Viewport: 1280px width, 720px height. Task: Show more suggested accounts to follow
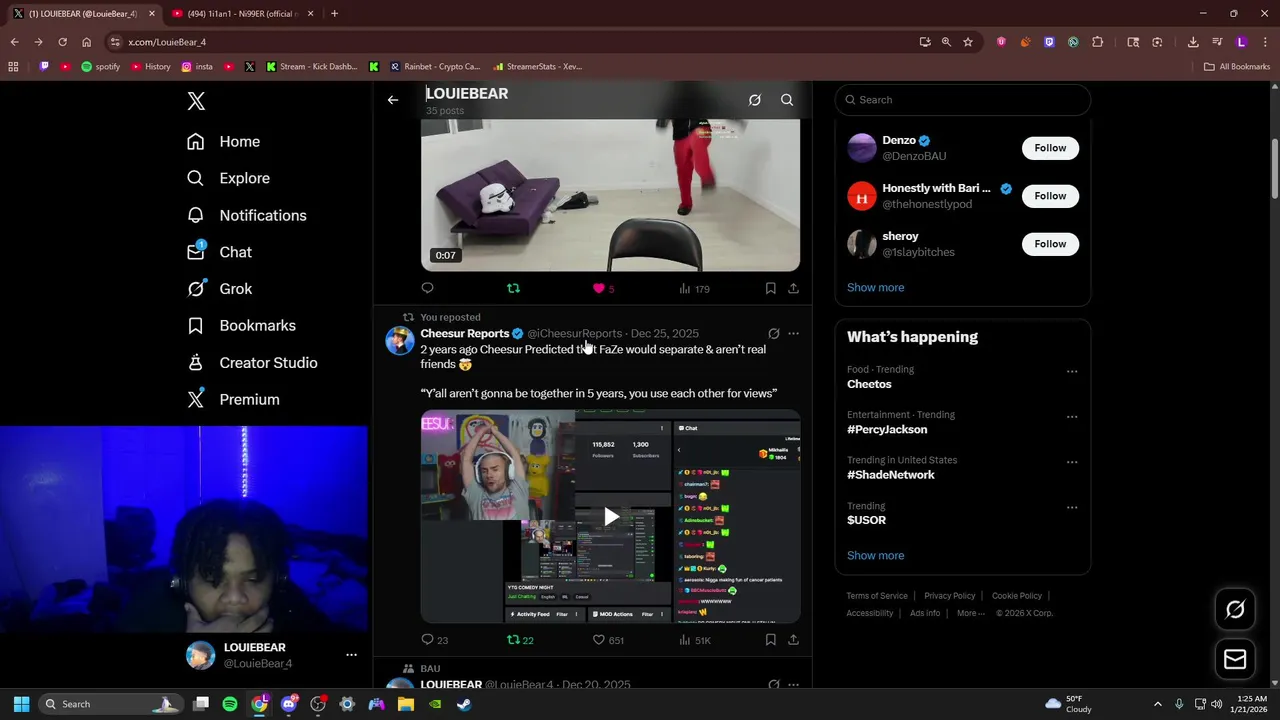click(875, 287)
